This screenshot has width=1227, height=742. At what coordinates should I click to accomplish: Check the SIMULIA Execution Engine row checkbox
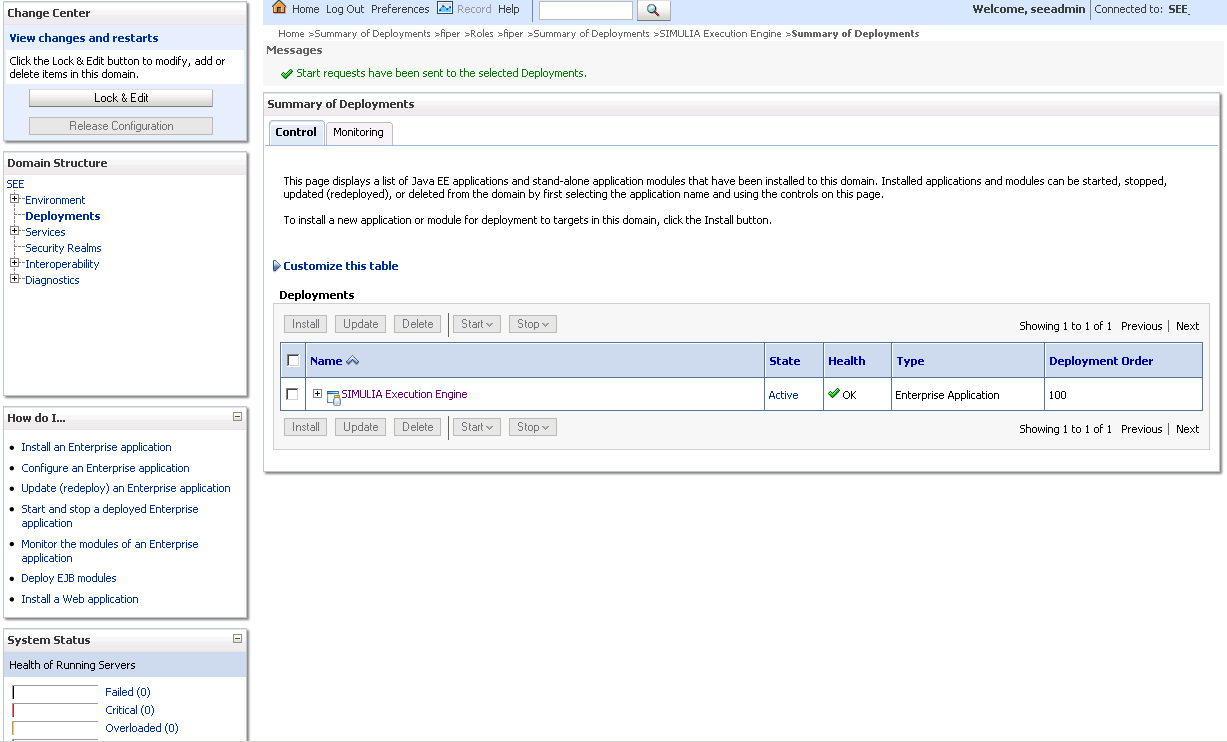click(x=292, y=394)
